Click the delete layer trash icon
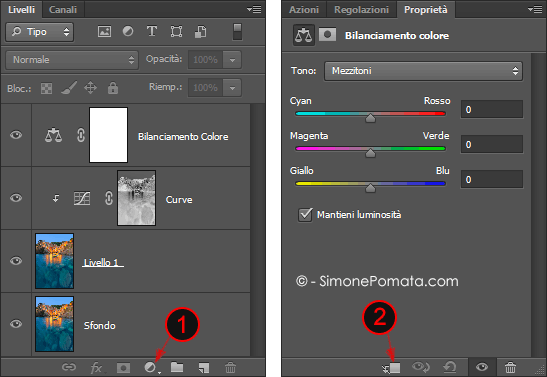This screenshot has height=377, width=547. [230, 367]
